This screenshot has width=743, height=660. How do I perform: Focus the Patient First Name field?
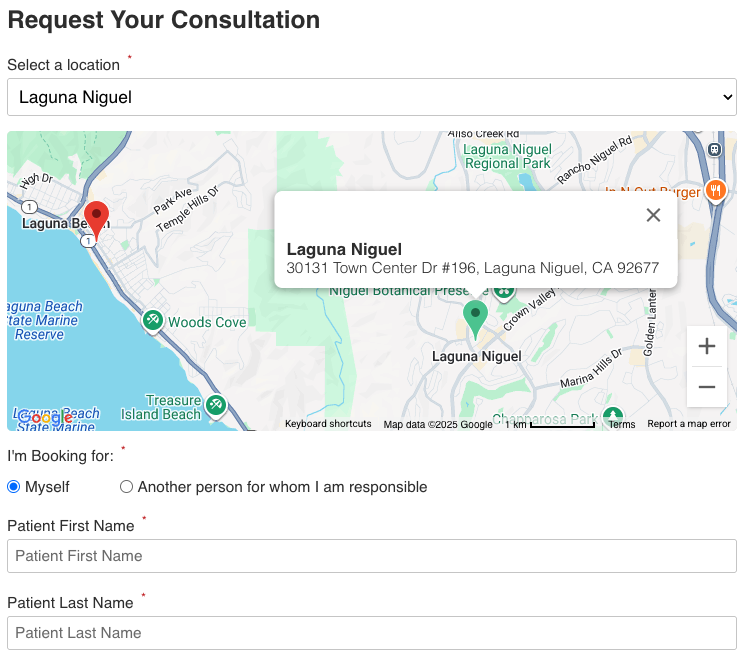pyautogui.click(x=372, y=556)
